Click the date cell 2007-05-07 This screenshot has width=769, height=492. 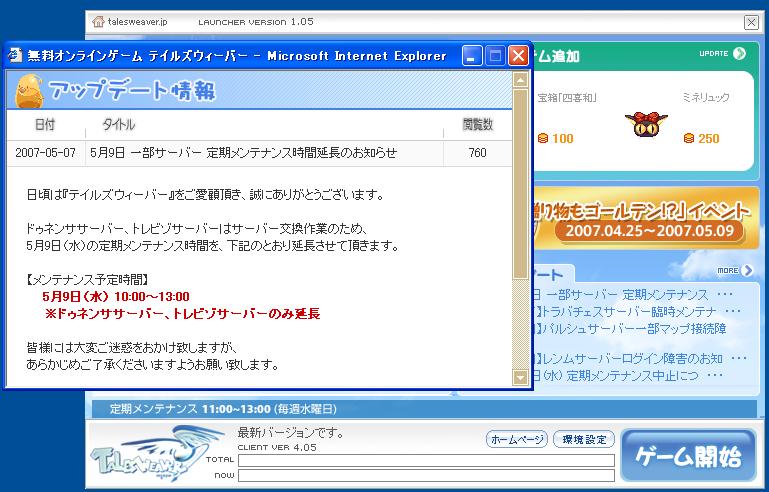tap(46, 153)
